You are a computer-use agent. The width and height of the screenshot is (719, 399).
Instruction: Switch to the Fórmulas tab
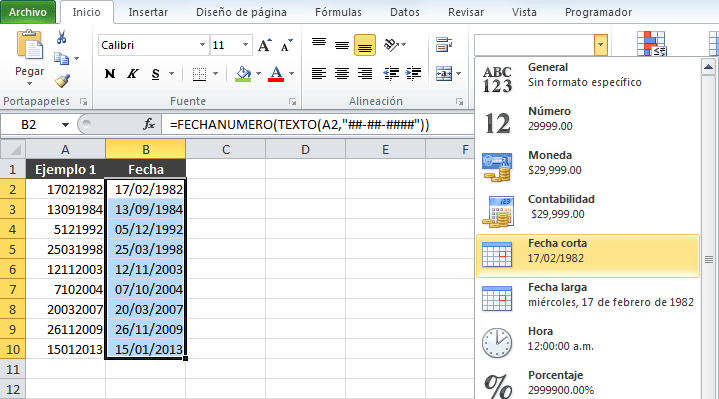(338, 12)
